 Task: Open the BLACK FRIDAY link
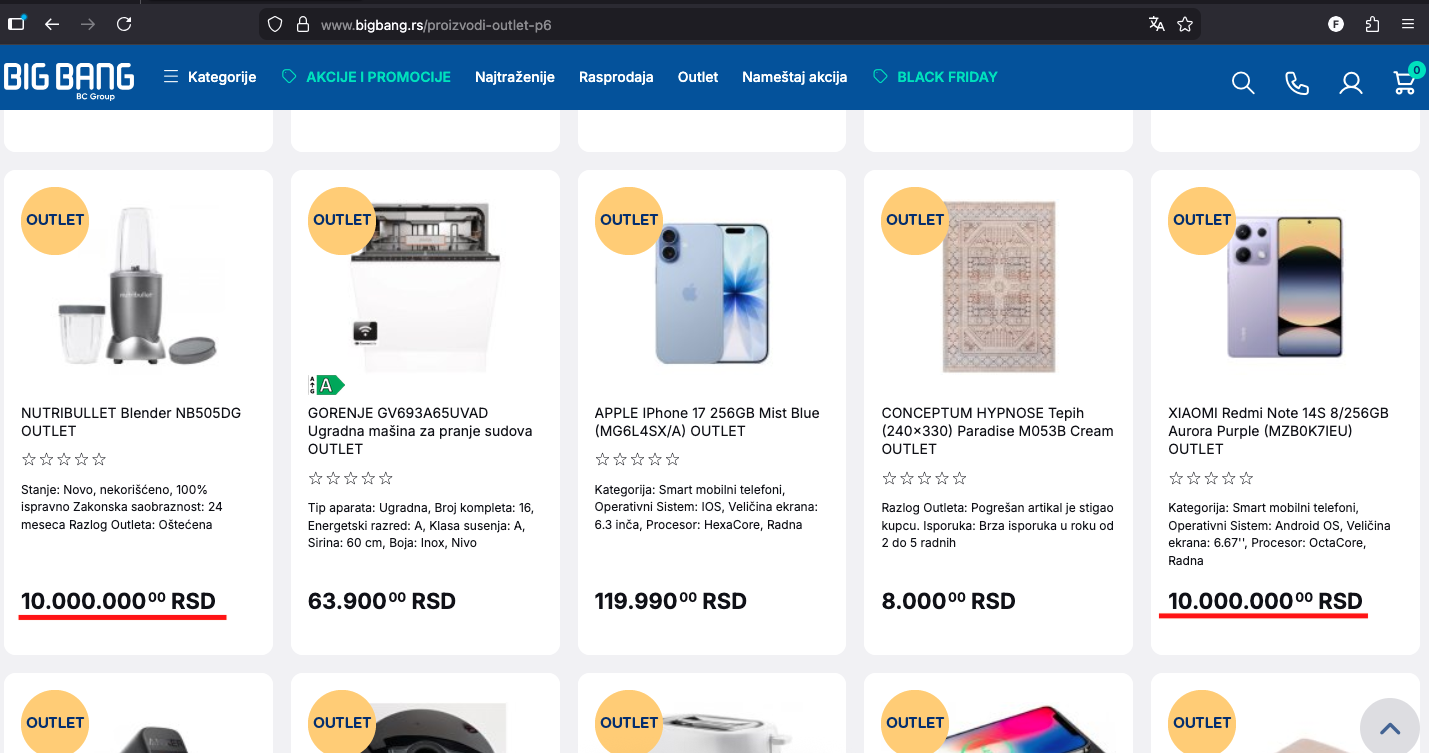935,77
